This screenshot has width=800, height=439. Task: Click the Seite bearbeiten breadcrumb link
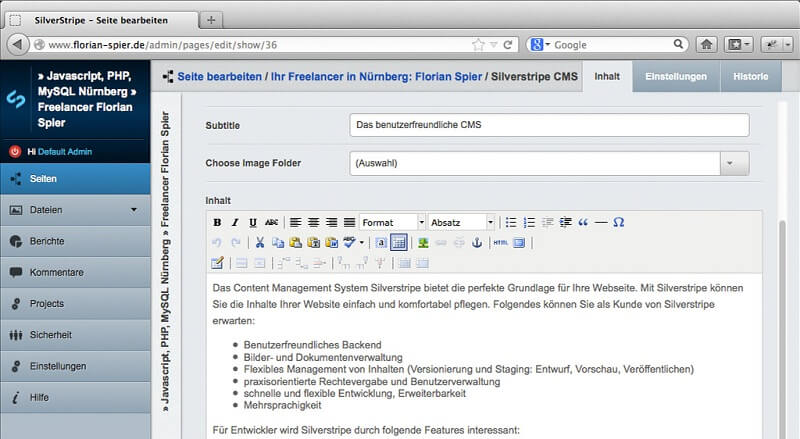(x=219, y=77)
